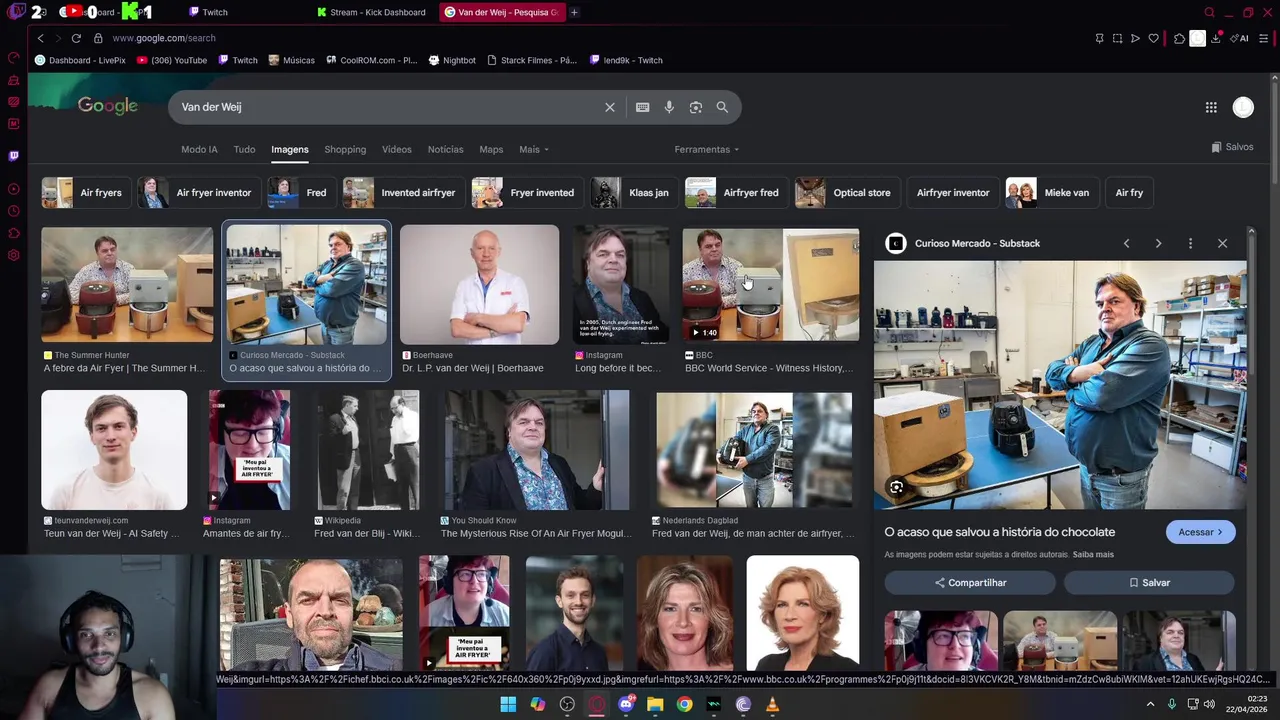Open the Easy Setup settings icon
The height and width of the screenshot is (720, 1280).
(x=1264, y=38)
